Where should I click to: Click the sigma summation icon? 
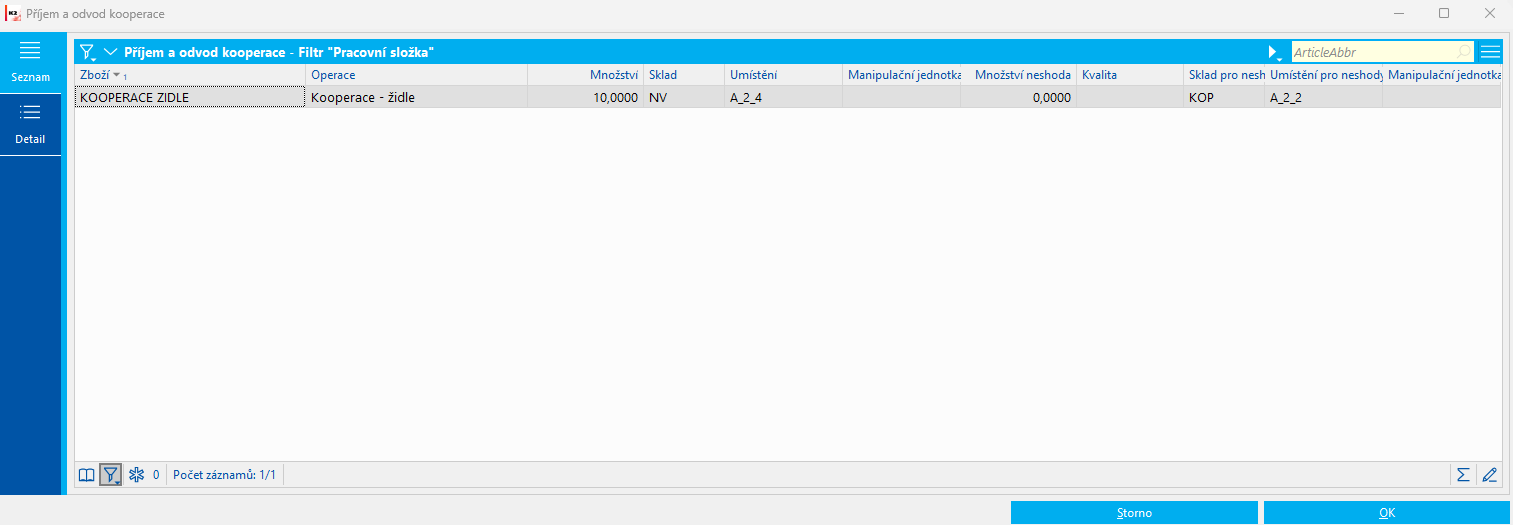click(x=1463, y=475)
